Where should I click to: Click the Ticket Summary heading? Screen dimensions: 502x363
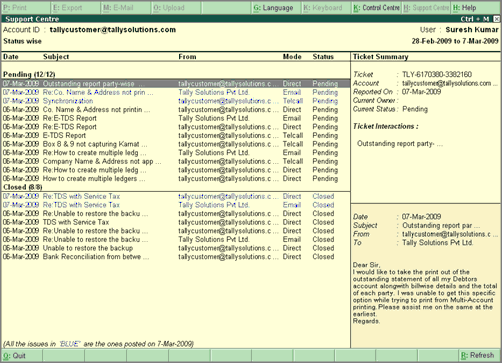tap(381, 57)
